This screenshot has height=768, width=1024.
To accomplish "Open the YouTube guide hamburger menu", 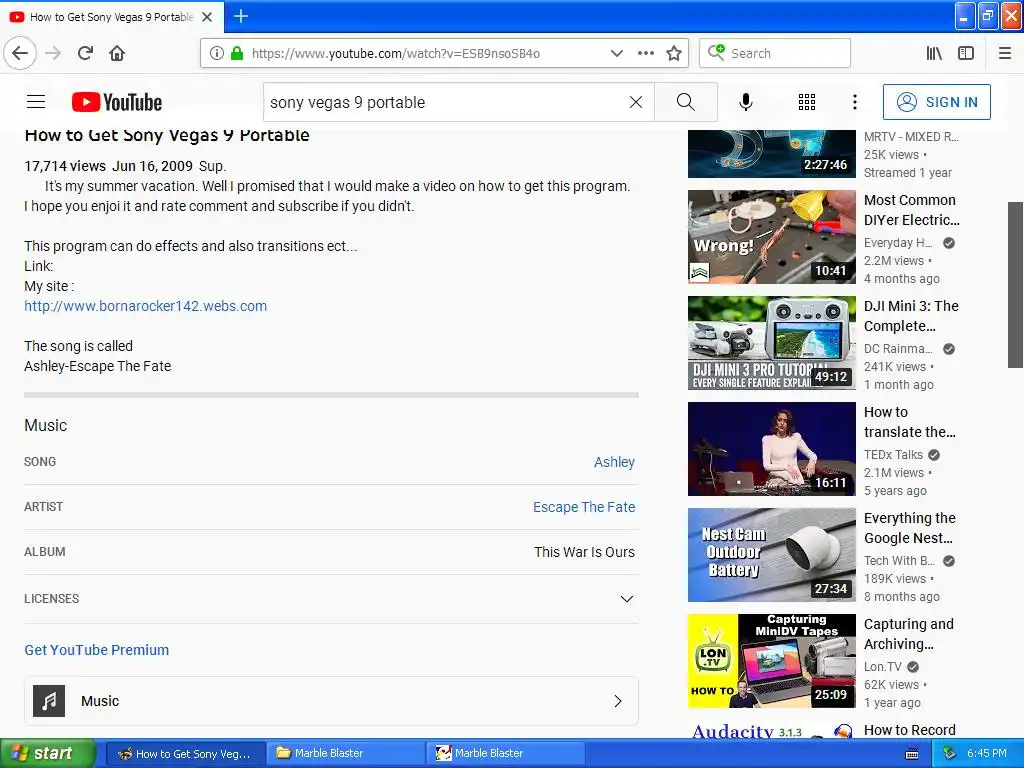I will (36, 102).
